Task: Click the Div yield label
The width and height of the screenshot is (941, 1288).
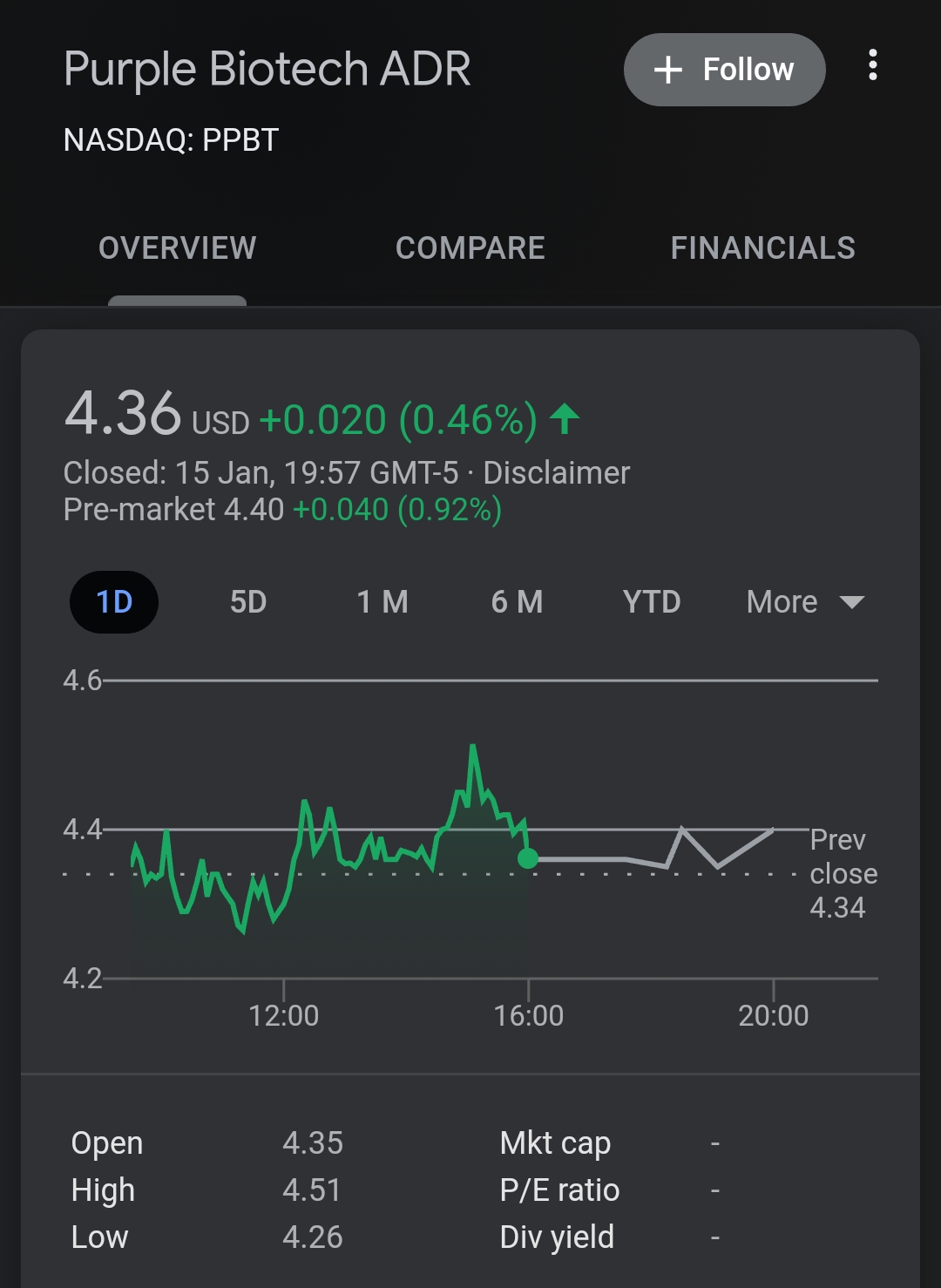Action: (x=557, y=1237)
